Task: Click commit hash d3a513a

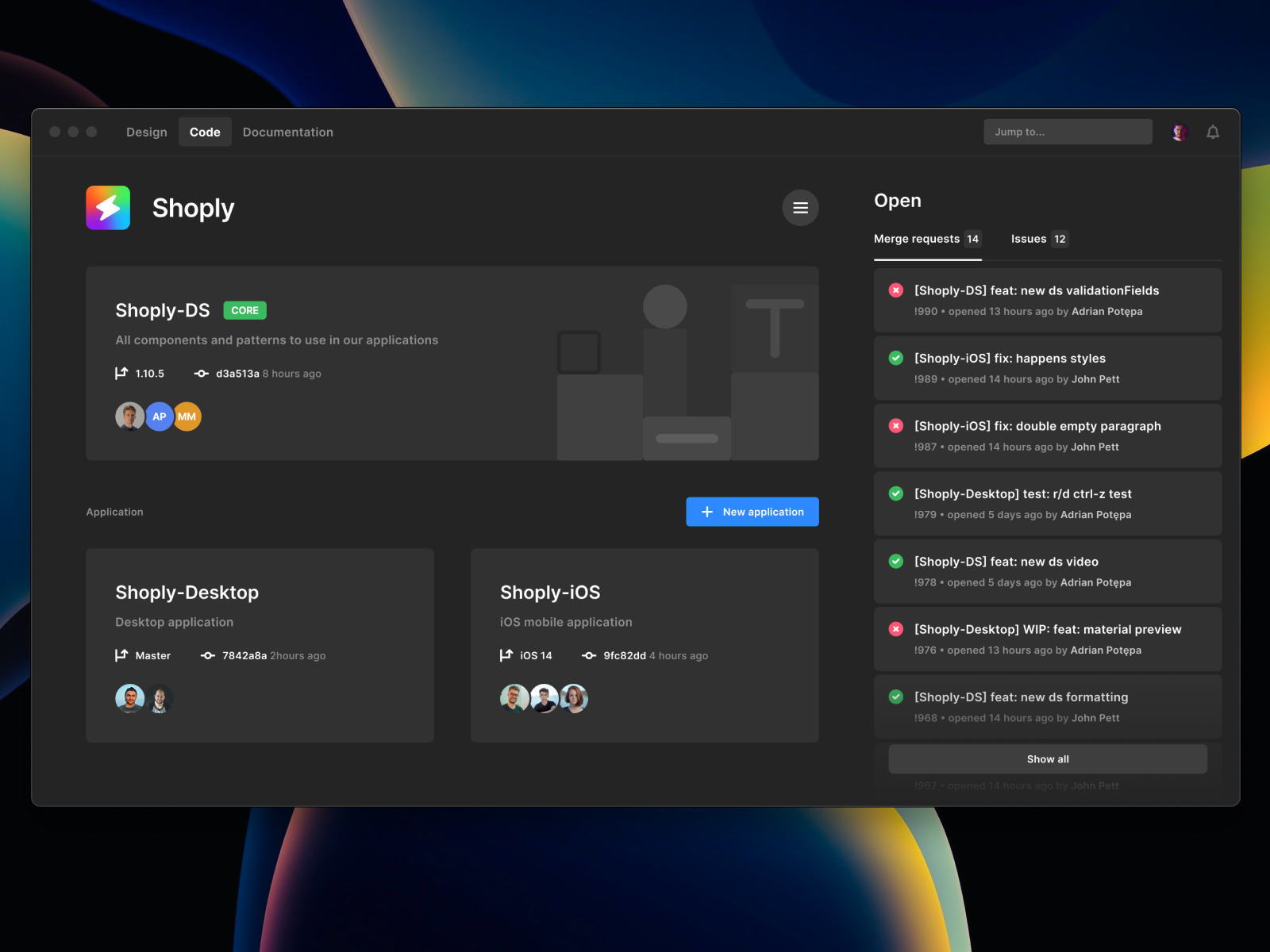Action: click(x=237, y=374)
